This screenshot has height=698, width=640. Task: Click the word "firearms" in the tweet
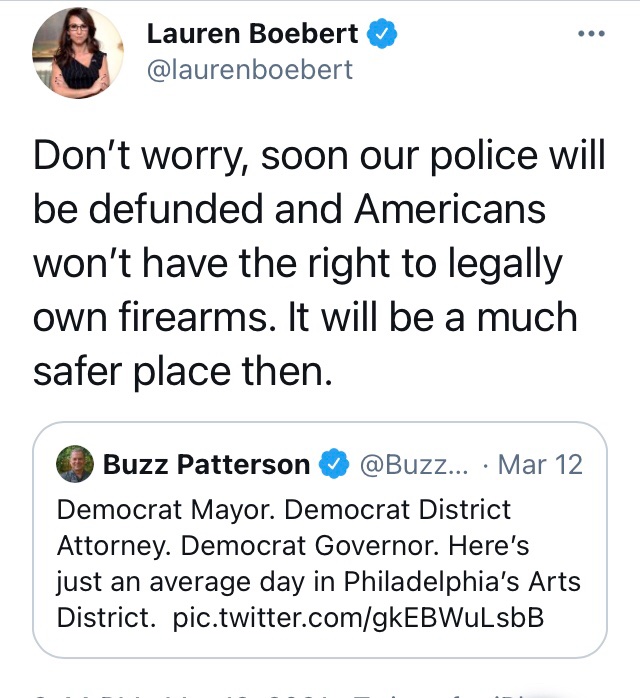pyautogui.click(x=194, y=317)
